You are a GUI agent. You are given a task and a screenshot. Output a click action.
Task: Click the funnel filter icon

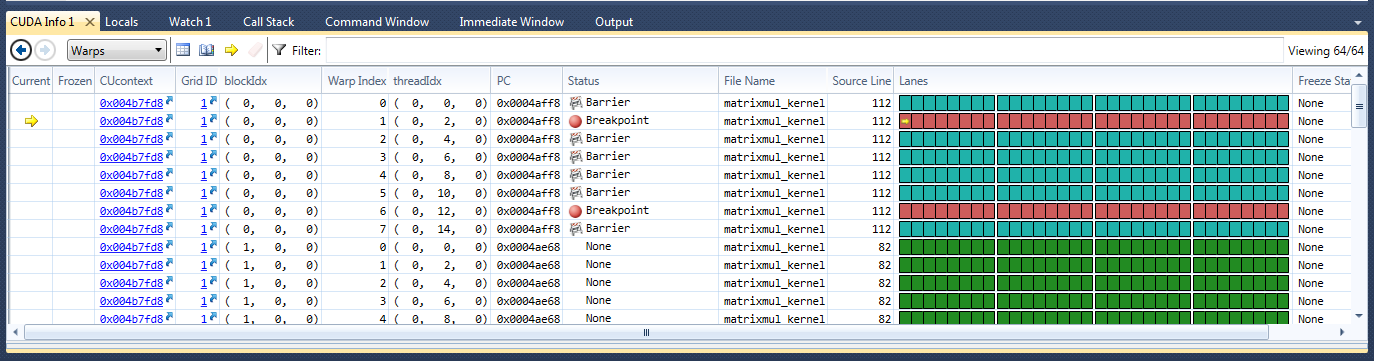(x=279, y=50)
